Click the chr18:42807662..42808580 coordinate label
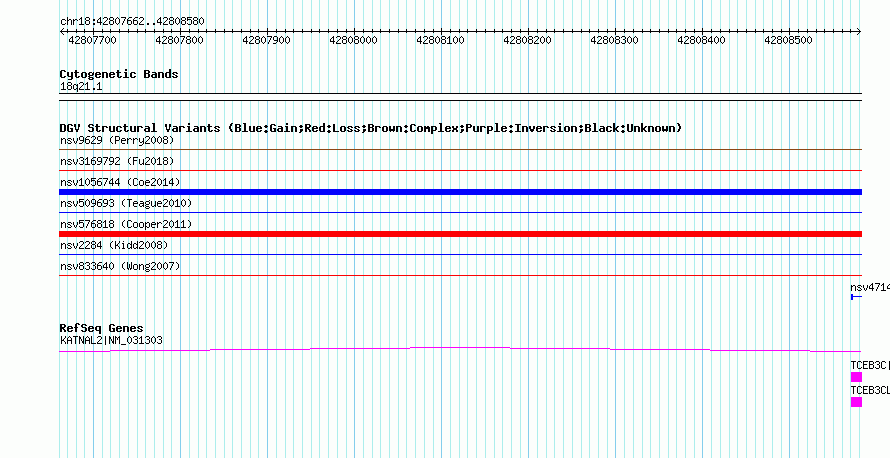This screenshot has height=458, width=890. coord(132,21)
